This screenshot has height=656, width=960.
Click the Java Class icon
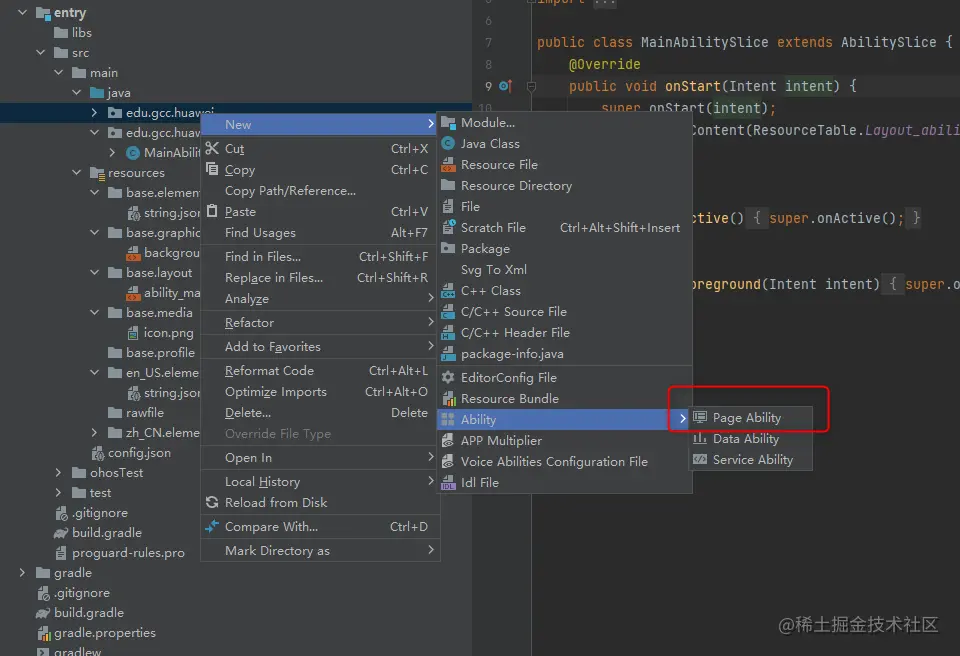click(x=448, y=143)
